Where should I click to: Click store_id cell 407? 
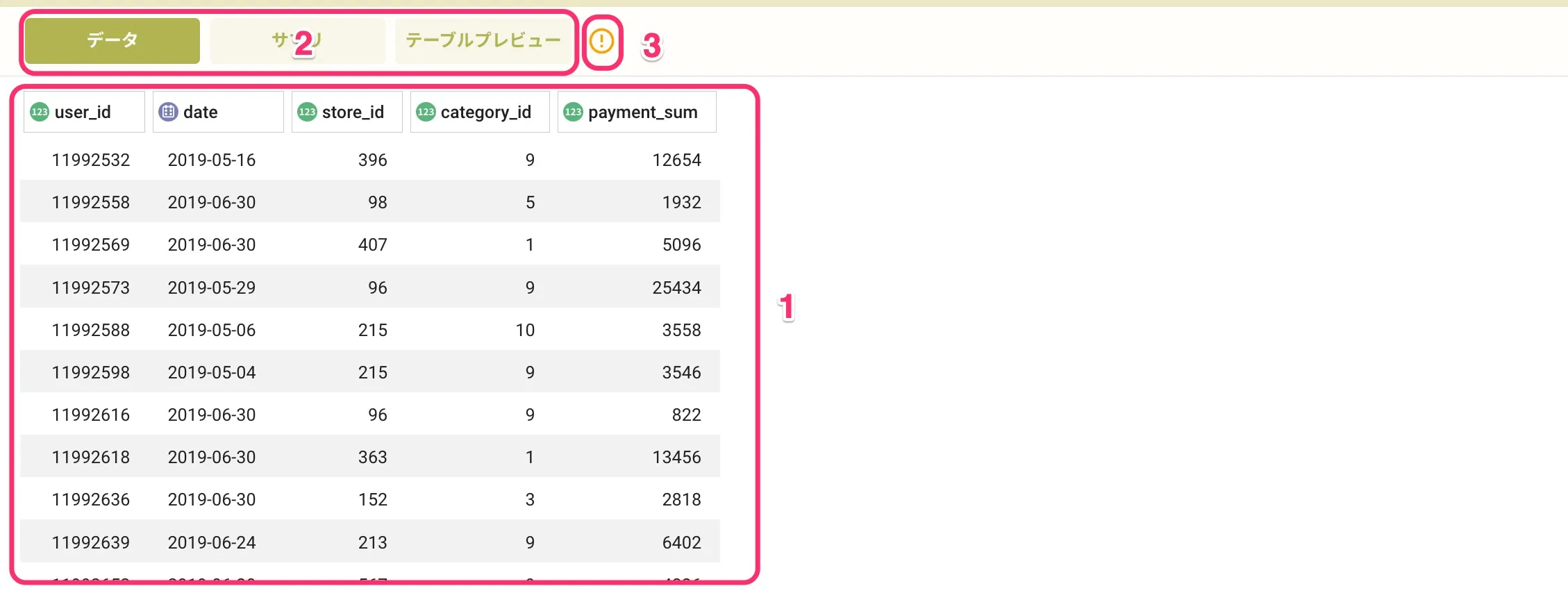373,245
